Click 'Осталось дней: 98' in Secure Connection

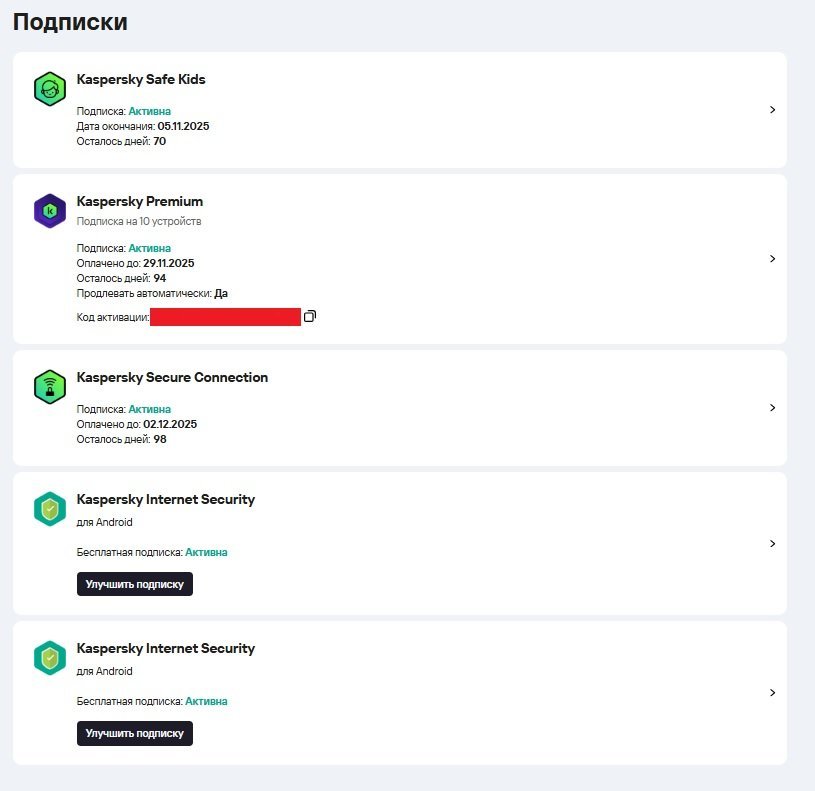click(x=121, y=440)
